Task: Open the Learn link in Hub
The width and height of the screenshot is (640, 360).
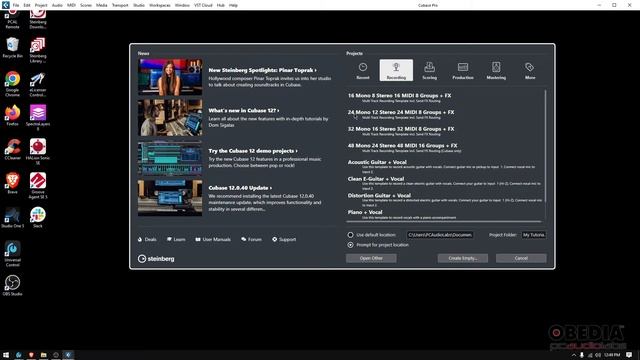Action: coord(176,239)
